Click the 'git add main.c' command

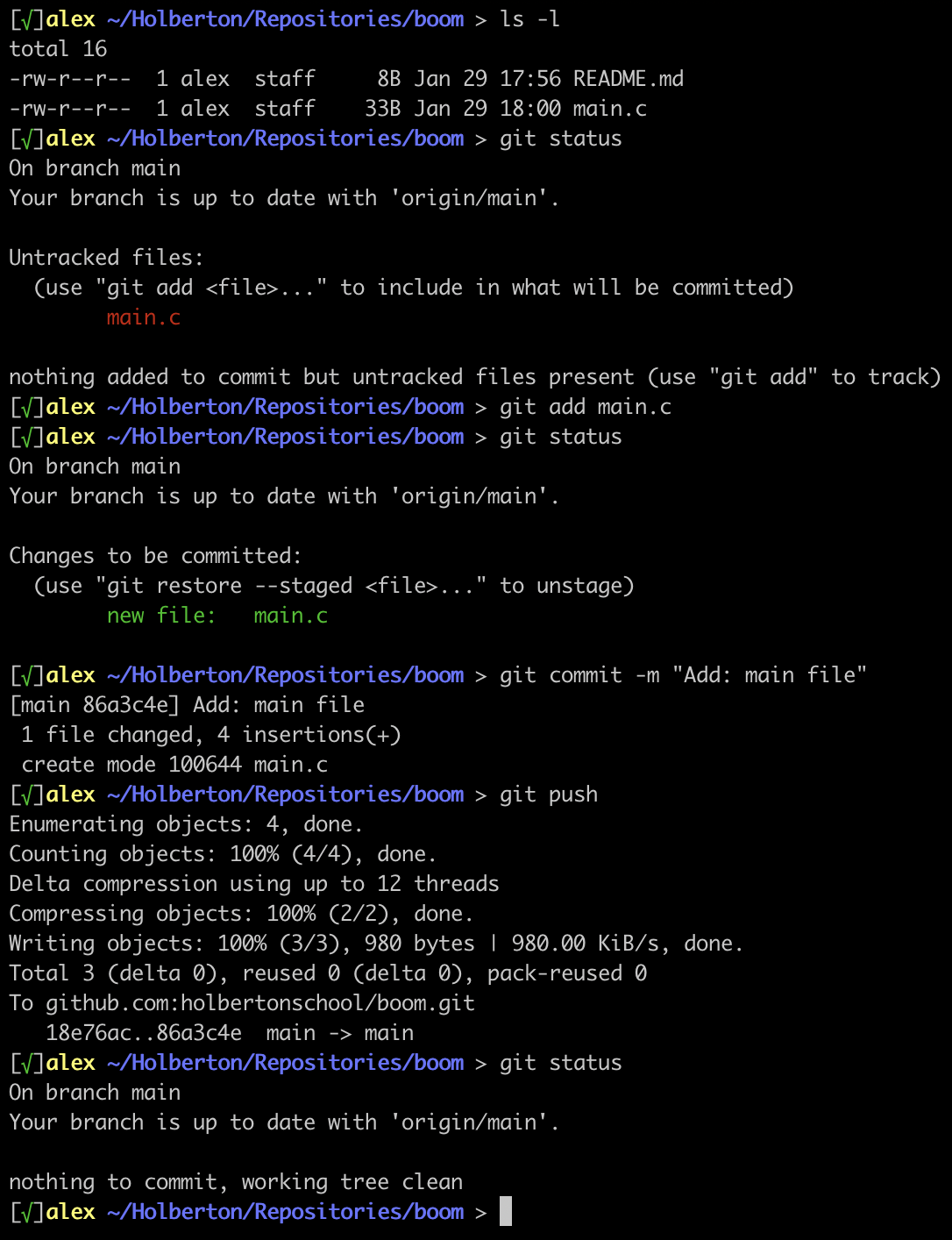[x=585, y=407]
